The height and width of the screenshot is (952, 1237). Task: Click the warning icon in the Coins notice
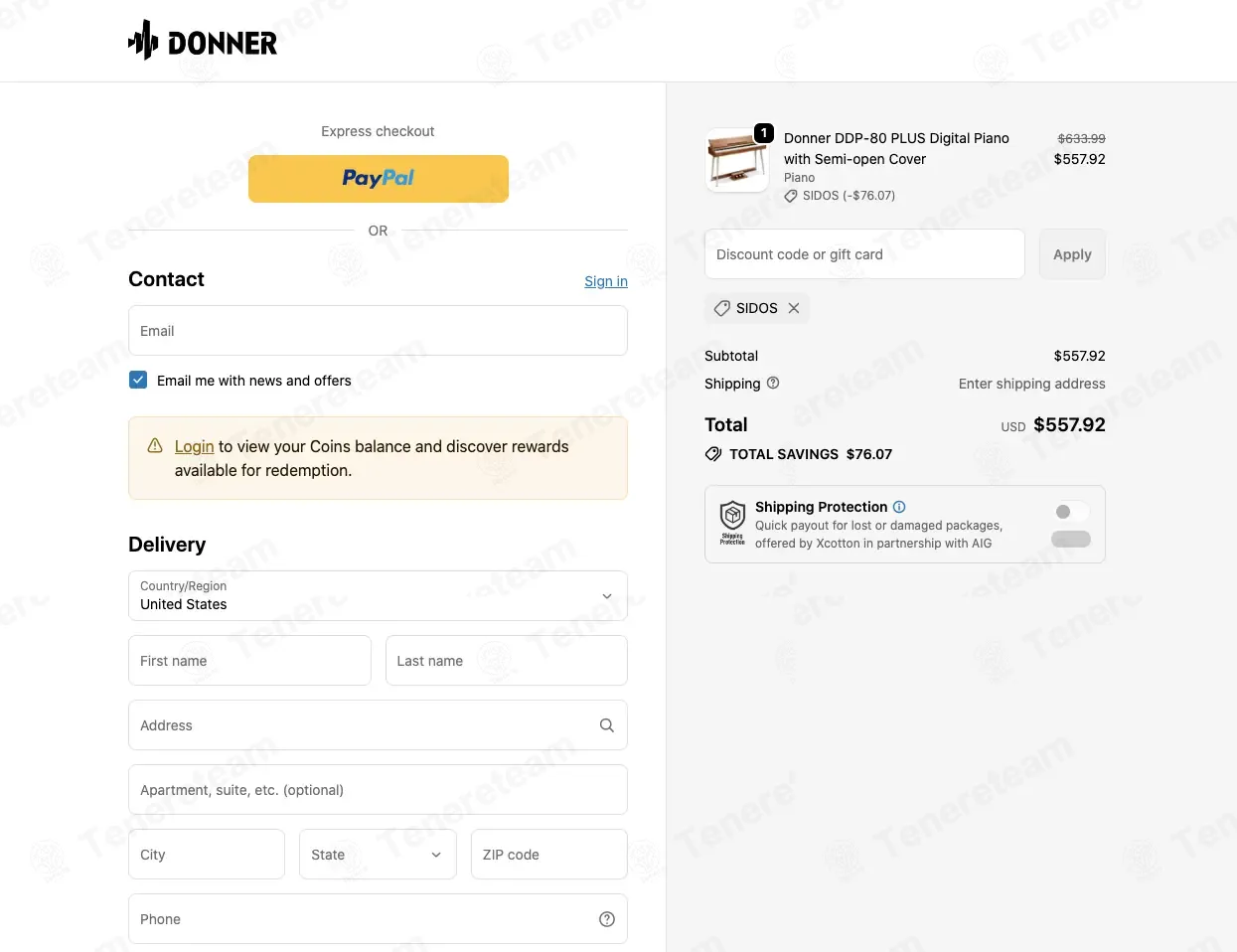155,446
